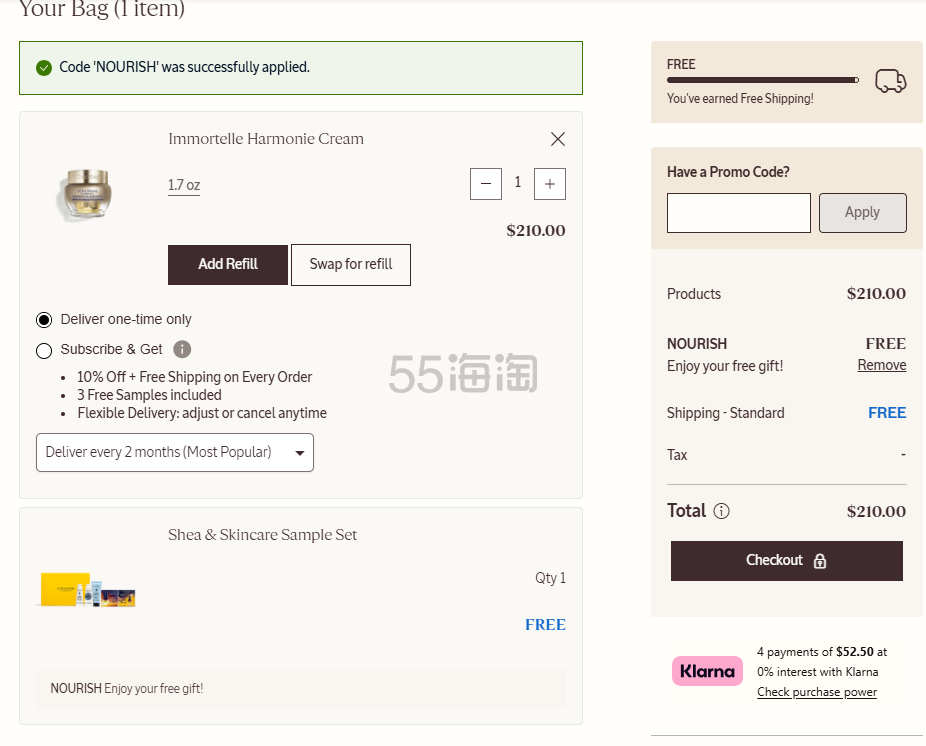
Task: Click Swap for refill button
Action: [350, 265]
